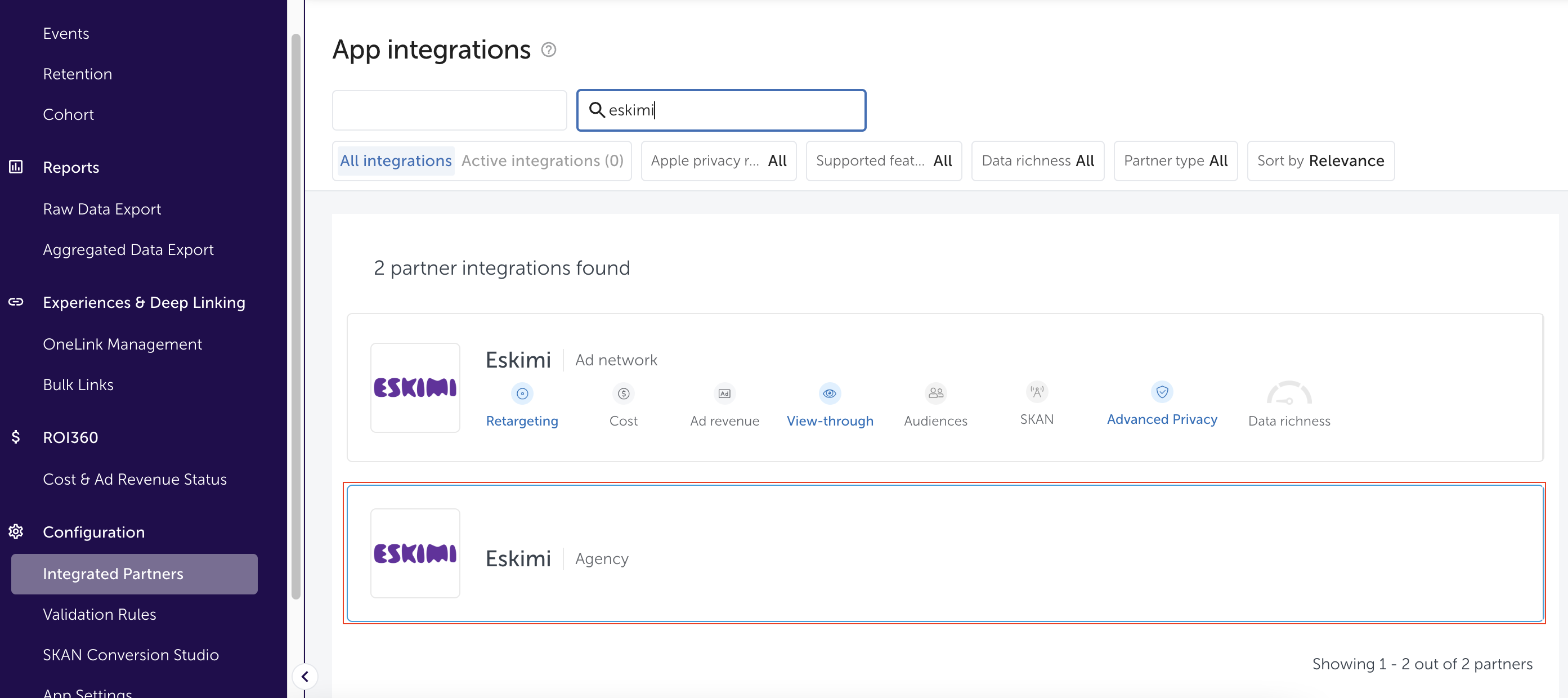Open the Apple privacy filter dropdown

[x=719, y=160]
